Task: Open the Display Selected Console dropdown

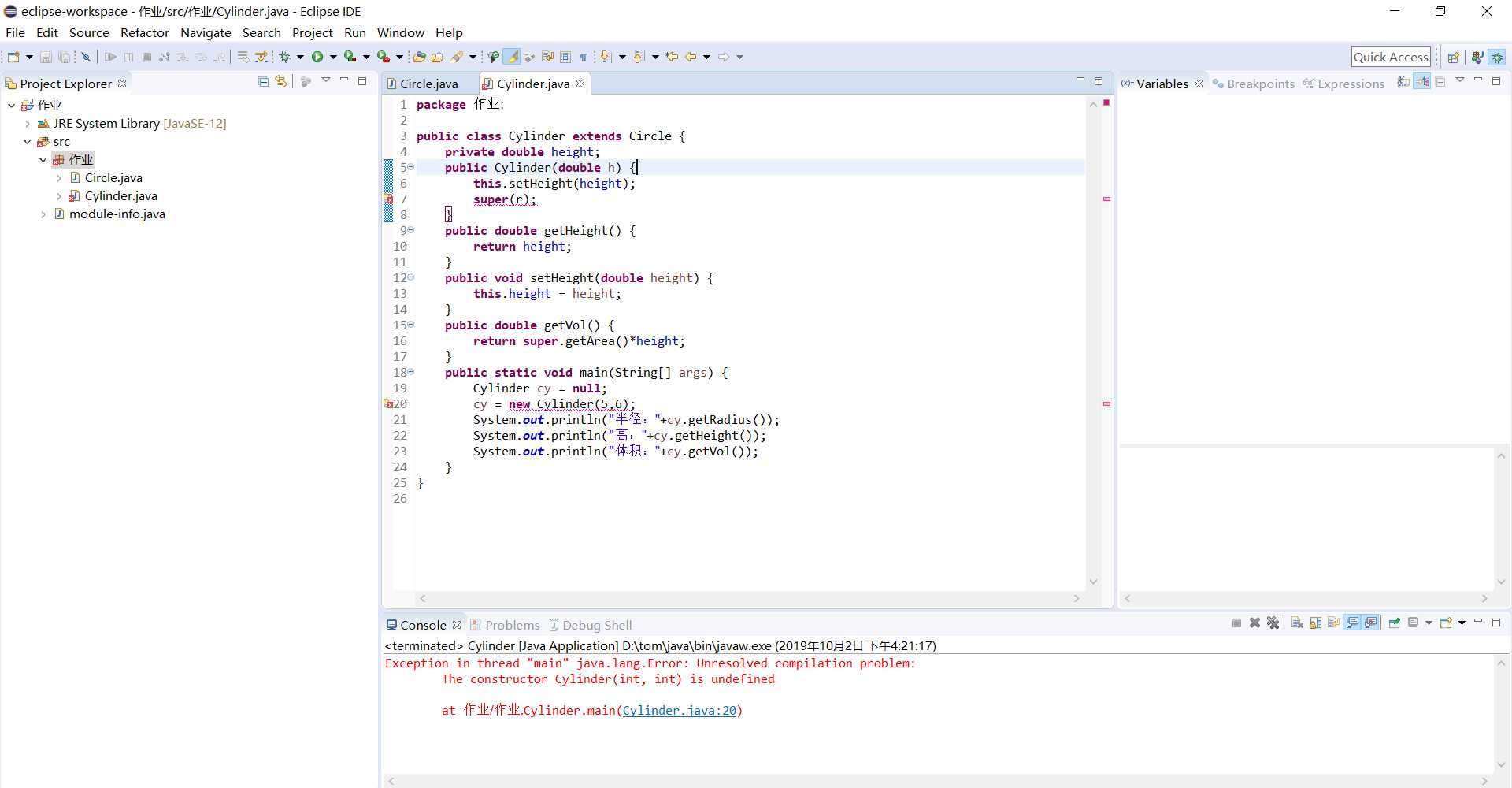Action: click(x=1428, y=623)
